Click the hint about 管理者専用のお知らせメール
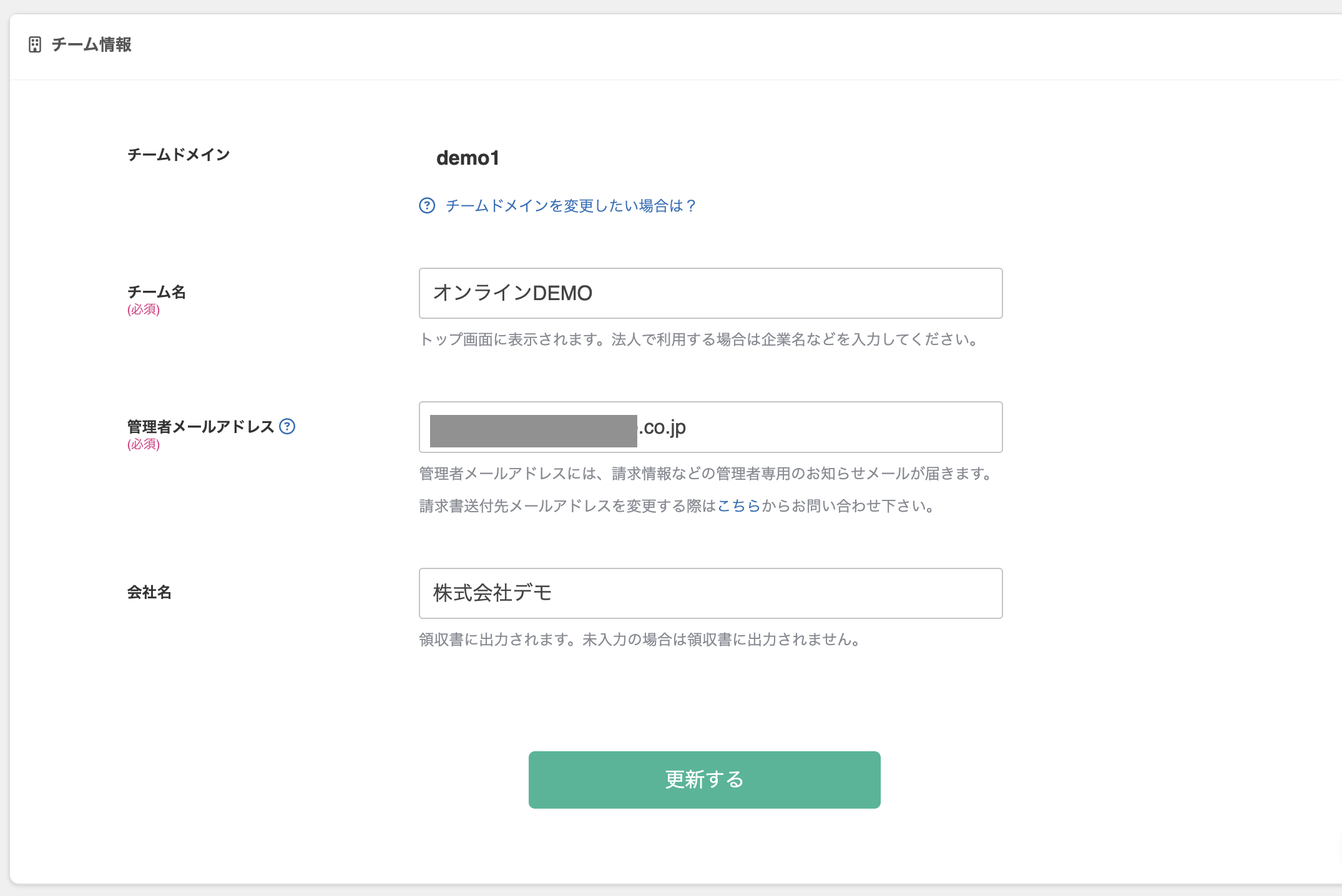Image resolution: width=1342 pixels, height=896 pixels. (706, 474)
